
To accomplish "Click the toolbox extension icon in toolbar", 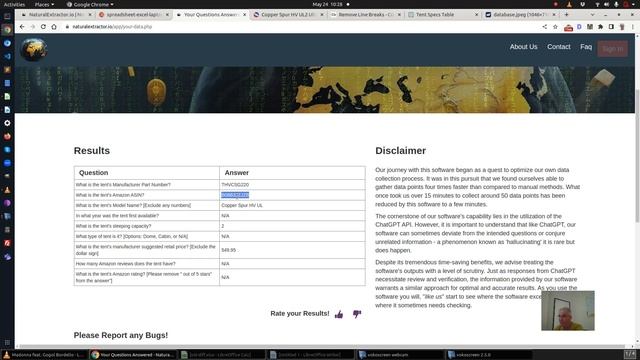I will tap(569, 27).
